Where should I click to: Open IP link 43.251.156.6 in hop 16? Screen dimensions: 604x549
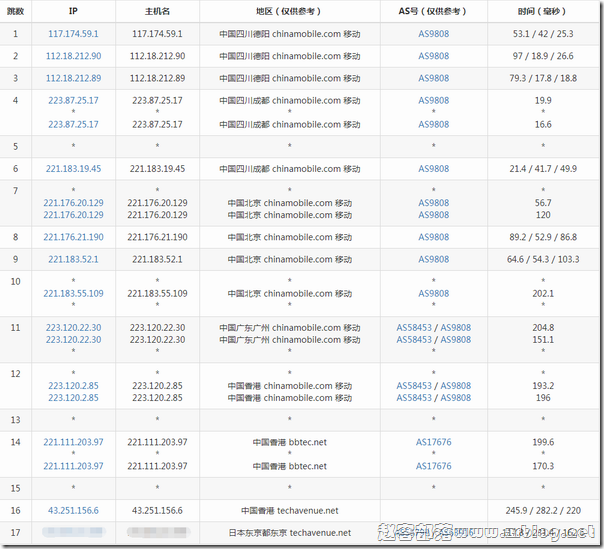[73, 510]
